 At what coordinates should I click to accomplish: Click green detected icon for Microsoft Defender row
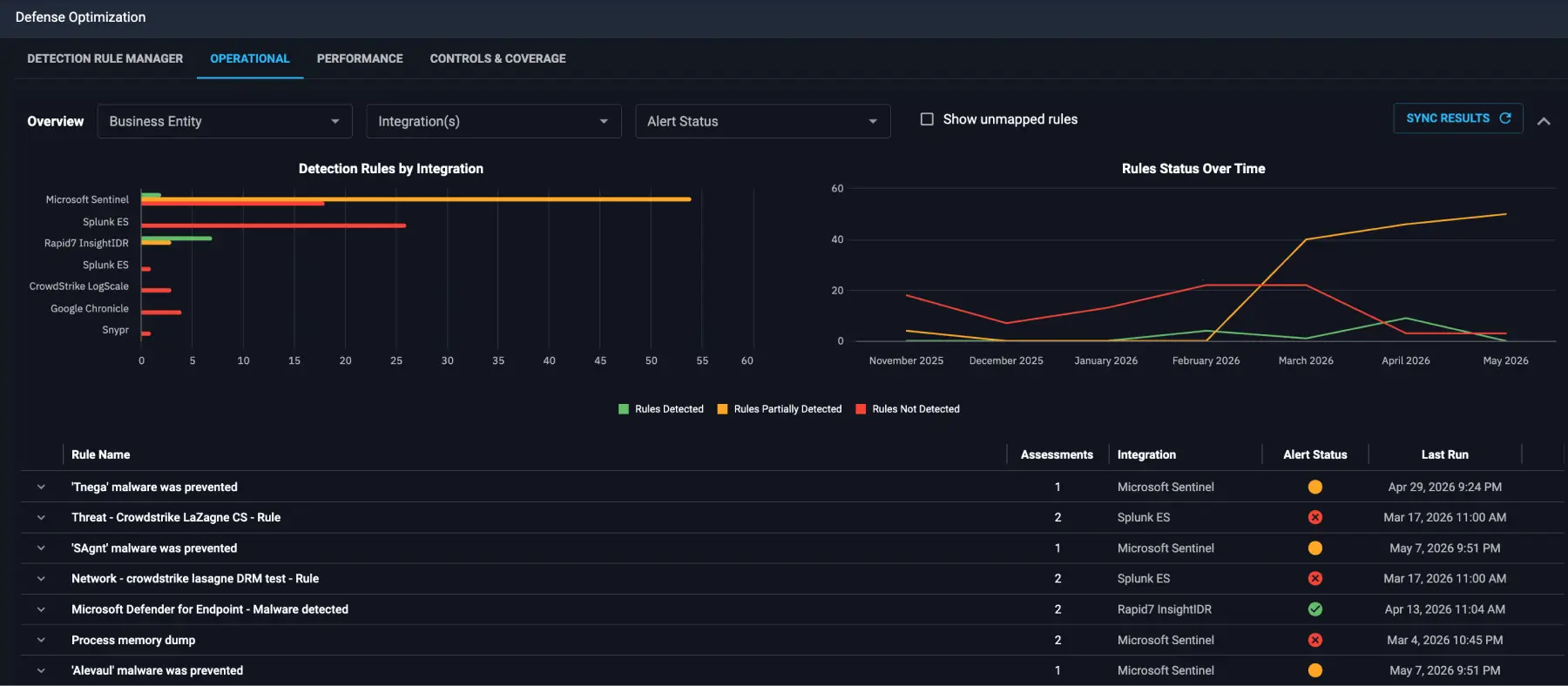(x=1315, y=609)
